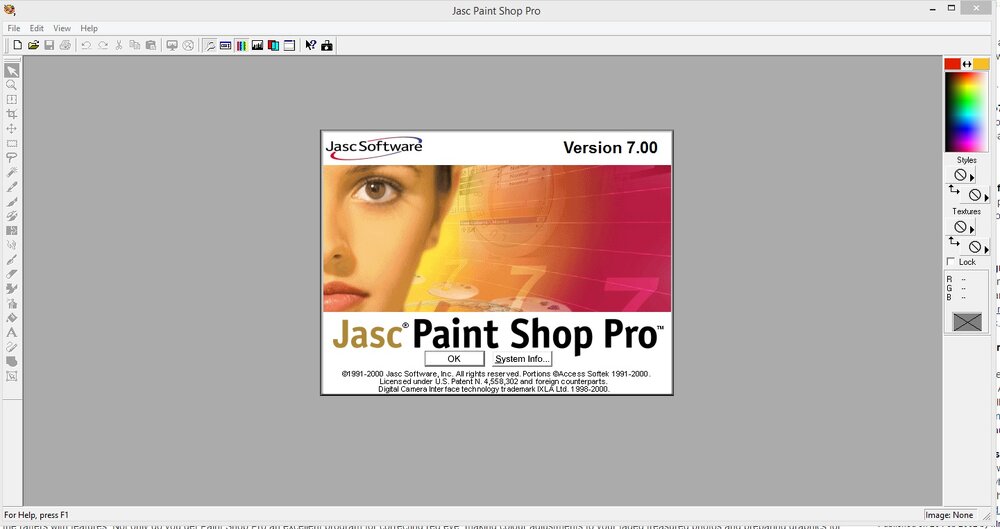Click the Full Screen Preview monitor icon
Viewport: 1000px width, 529px height.
point(172,45)
